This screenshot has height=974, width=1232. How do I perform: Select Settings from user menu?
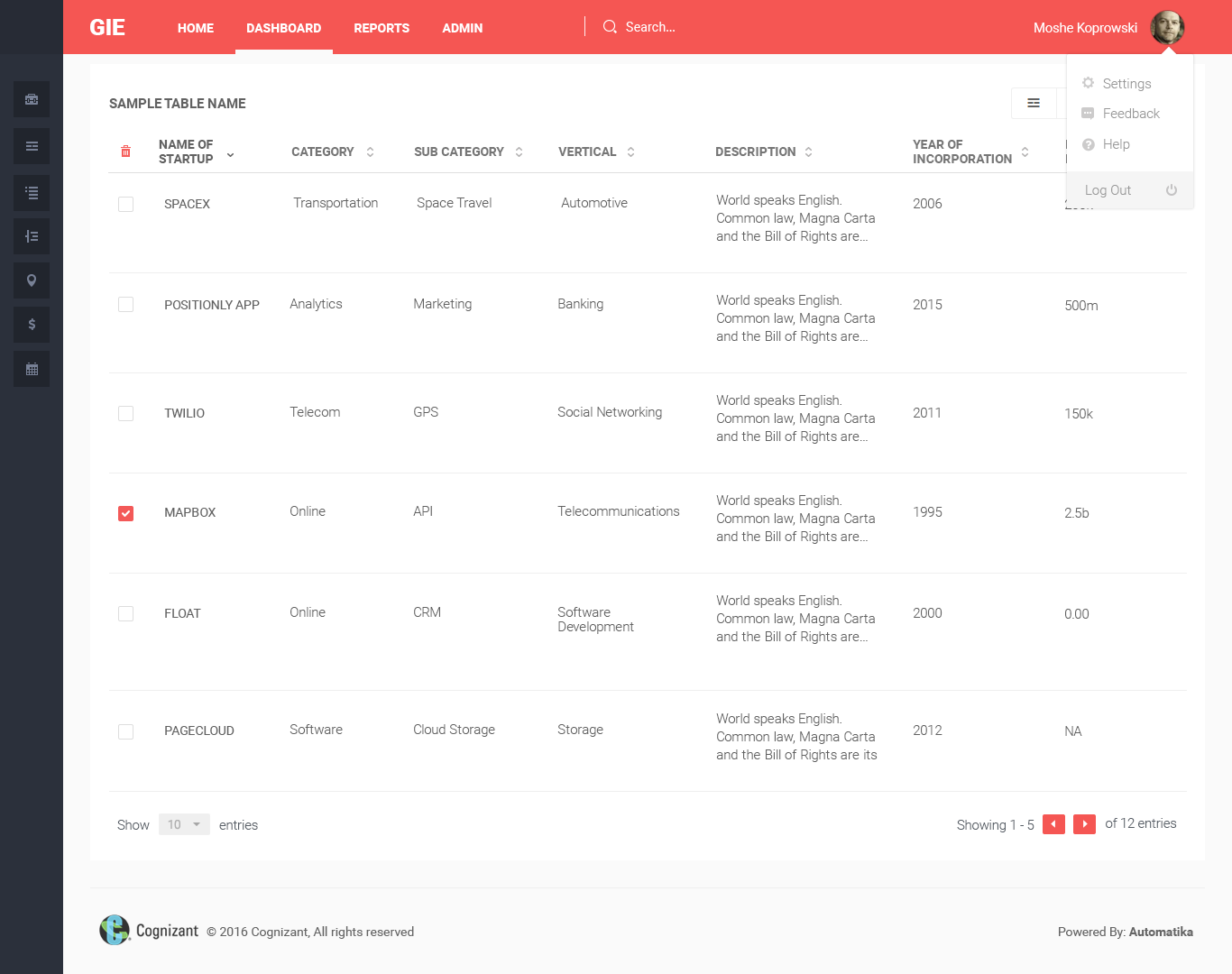(x=1127, y=84)
